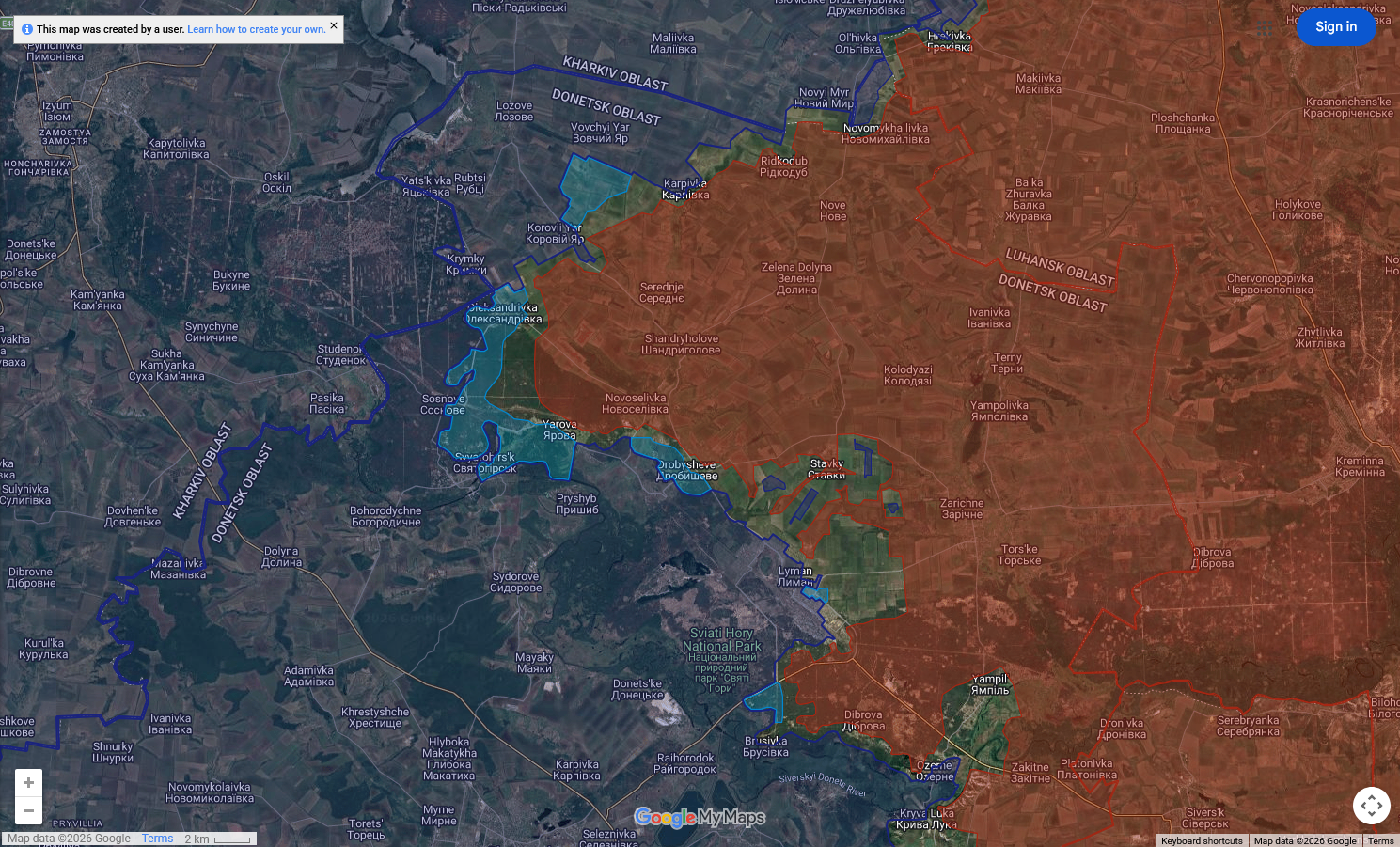The width and height of the screenshot is (1400, 847).
Task: Click the Stavky village label
Action: (826, 469)
